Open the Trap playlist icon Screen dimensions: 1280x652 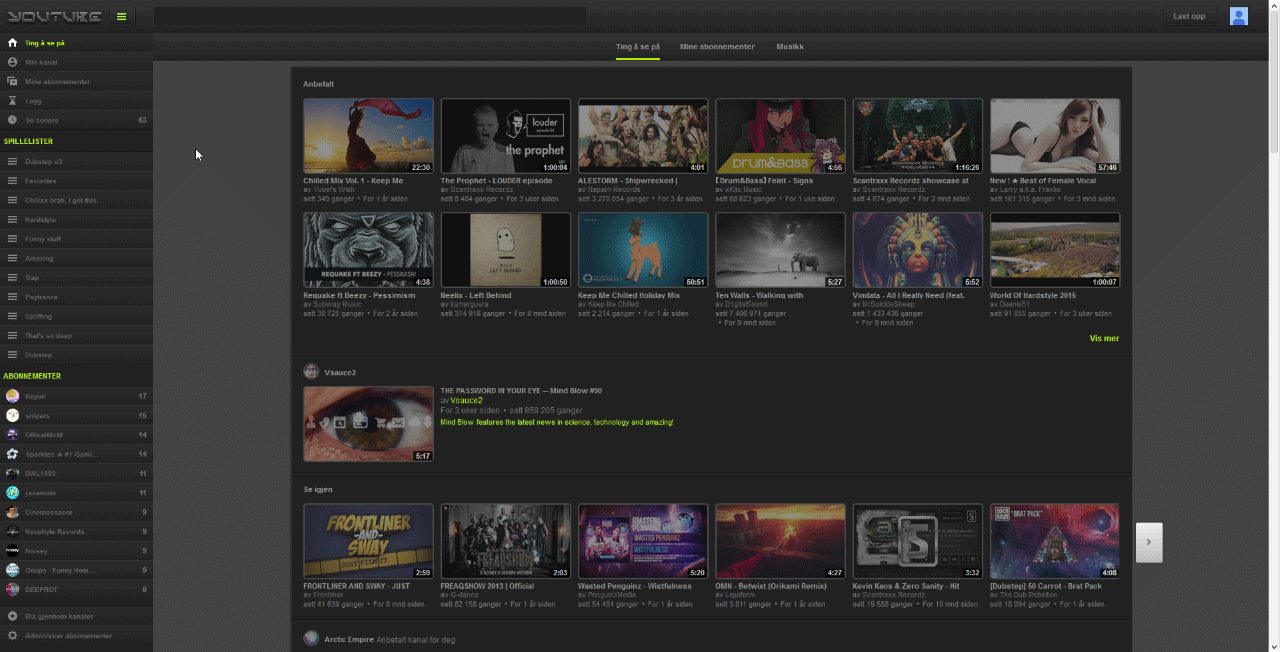point(12,277)
